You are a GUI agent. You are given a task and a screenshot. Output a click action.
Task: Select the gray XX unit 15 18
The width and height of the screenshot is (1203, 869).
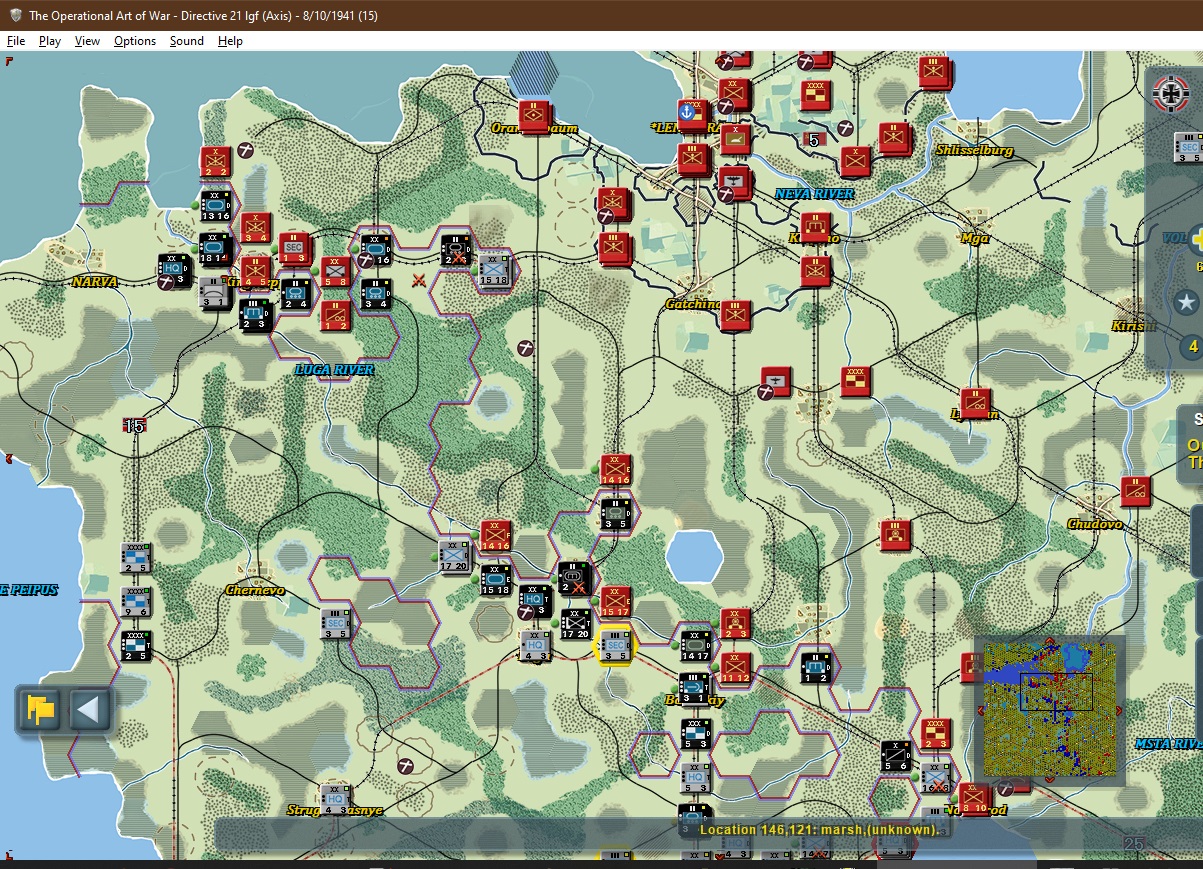point(494,271)
